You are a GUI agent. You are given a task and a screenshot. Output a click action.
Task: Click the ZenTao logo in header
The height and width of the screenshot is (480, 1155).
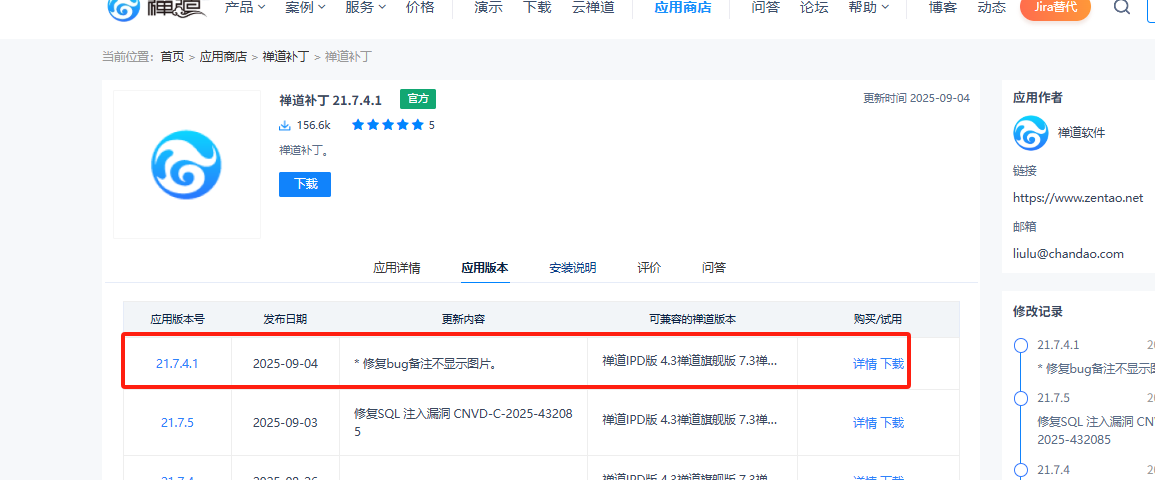pyautogui.click(x=157, y=10)
